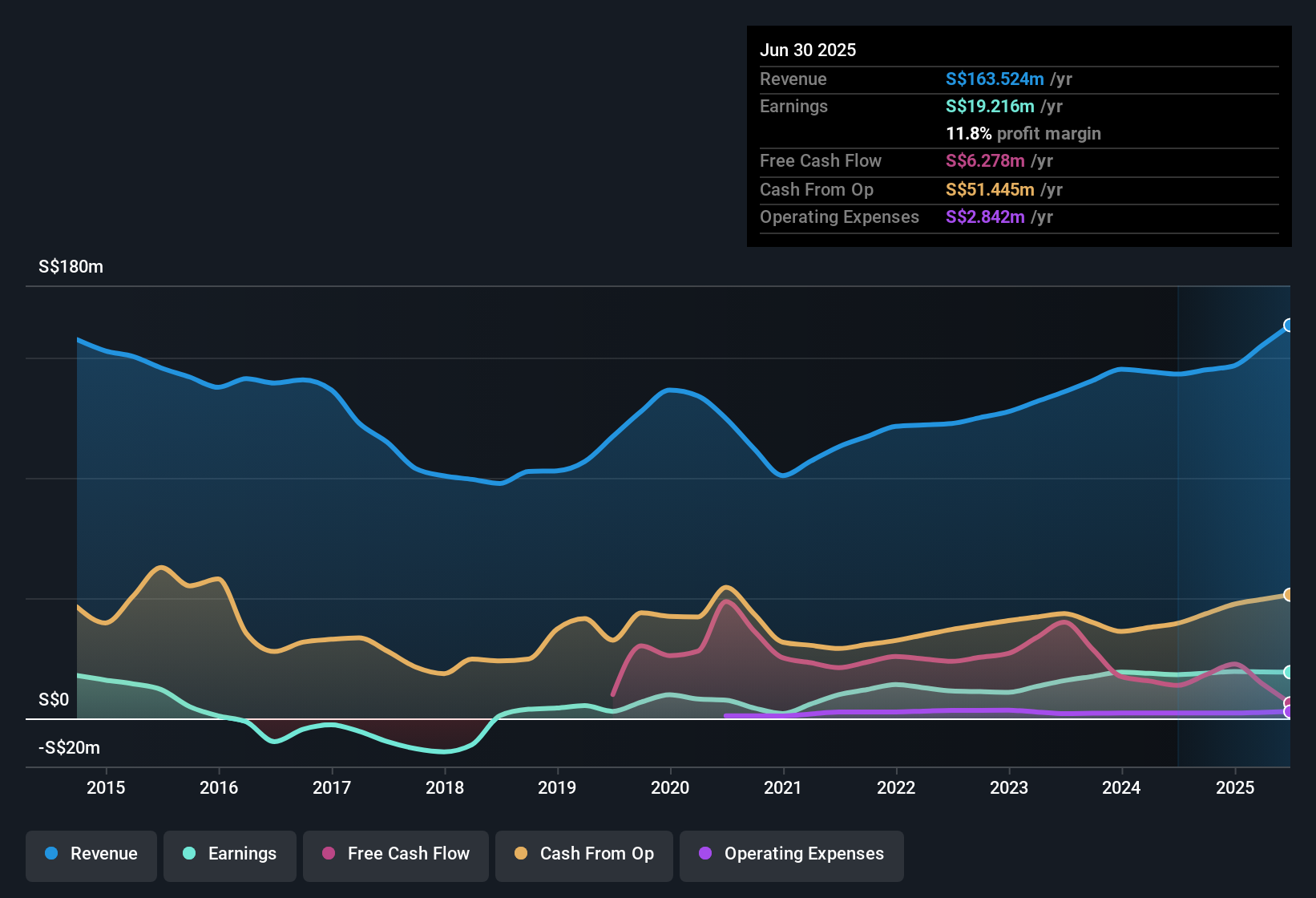Select the Revenue endpoint marker on chart
This screenshot has width=1316, height=898.
coord(1289,325)
